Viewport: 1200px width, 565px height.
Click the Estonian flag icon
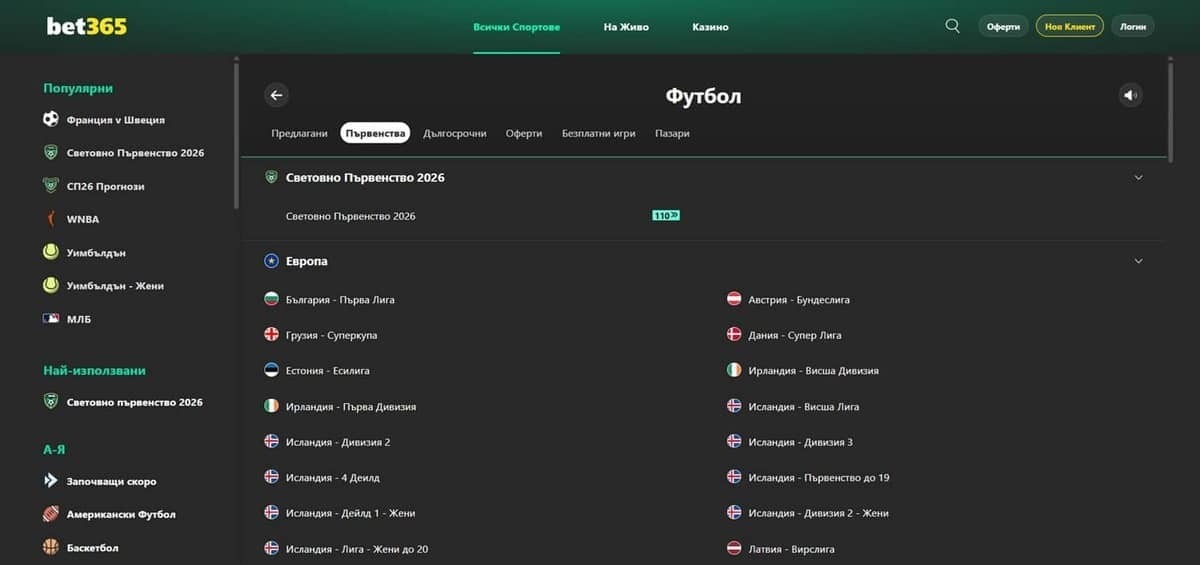click(x=271, y=370)
